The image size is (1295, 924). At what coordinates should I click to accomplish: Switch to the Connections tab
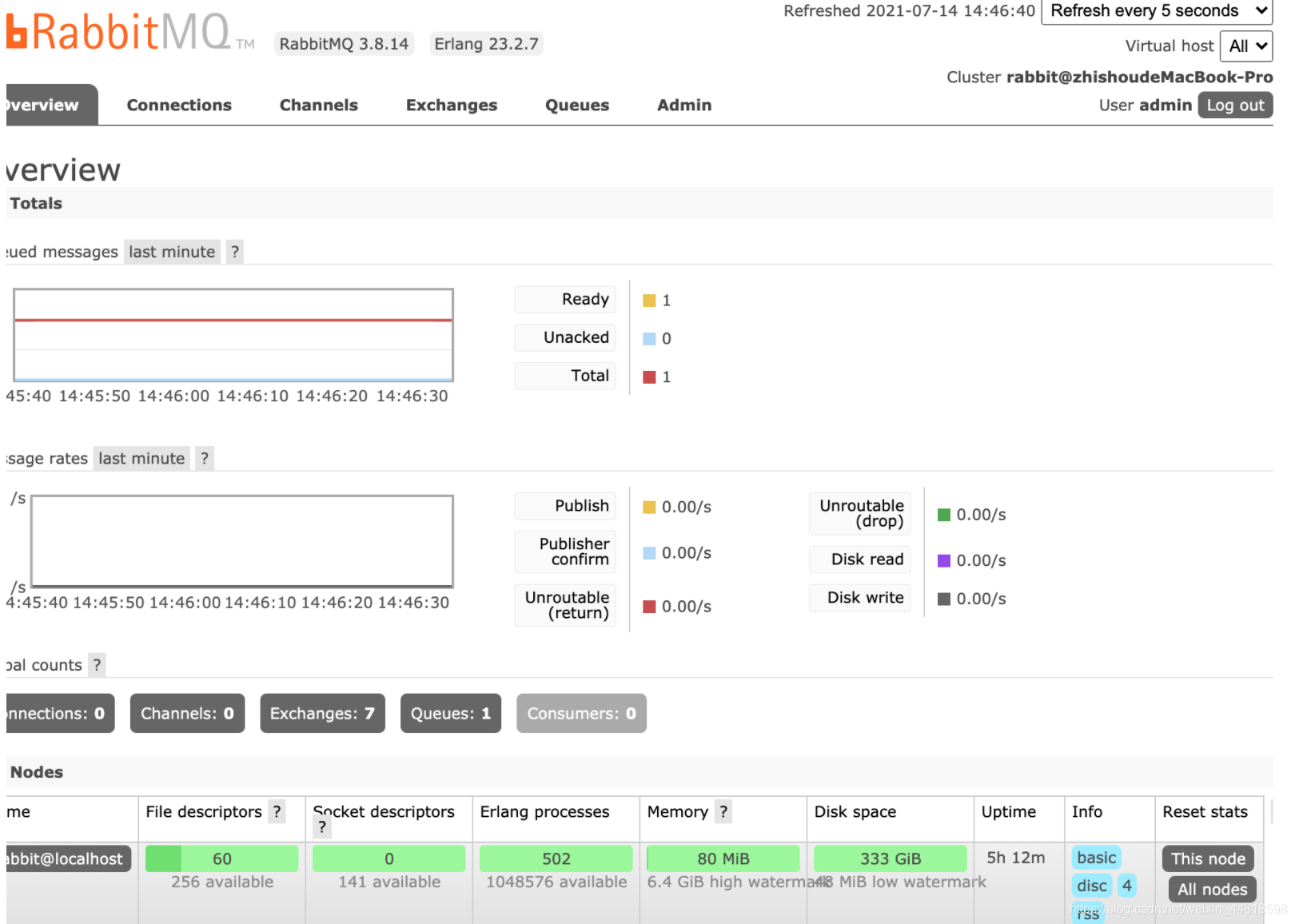click(x=179, y=105)
